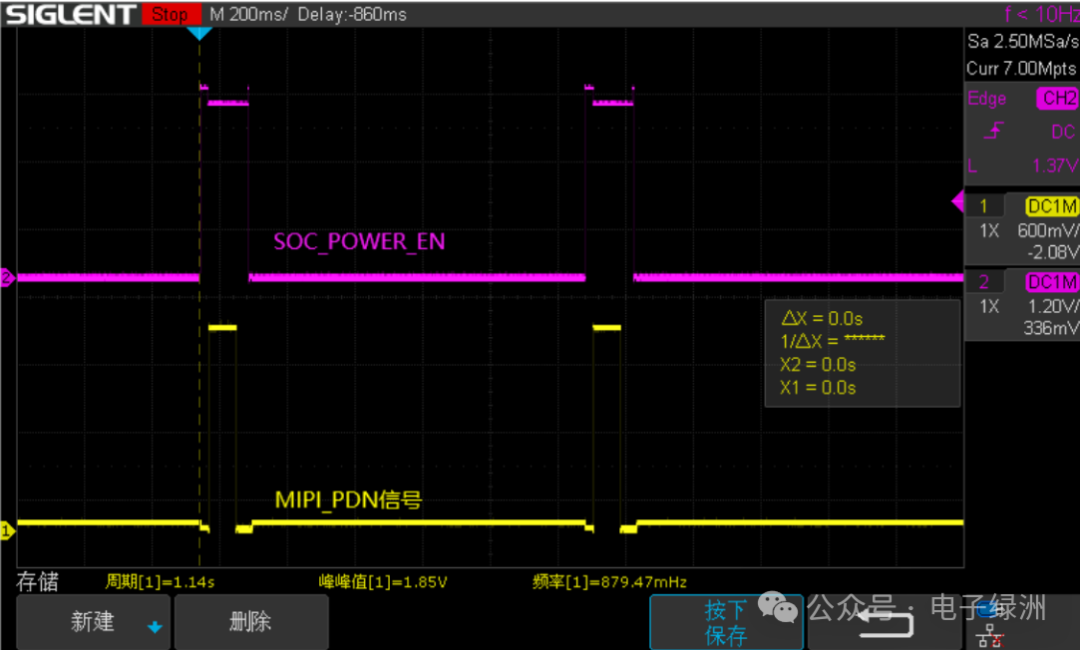Viewport: 1080px width, 650px height.
Task: Click the f < 10Hz frequency counter
Action: click(1041, 14)
